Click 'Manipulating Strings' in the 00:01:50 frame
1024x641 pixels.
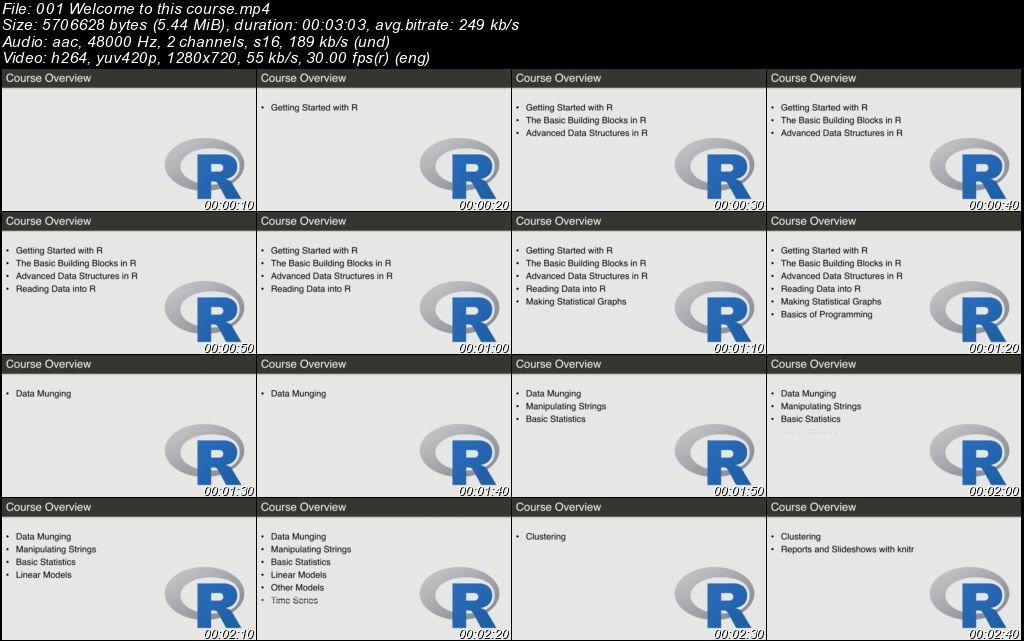tap(566, 407)
